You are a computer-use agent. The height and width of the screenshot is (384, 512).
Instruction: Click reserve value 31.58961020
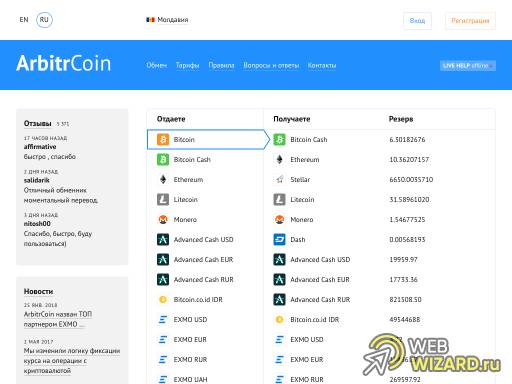409,200
